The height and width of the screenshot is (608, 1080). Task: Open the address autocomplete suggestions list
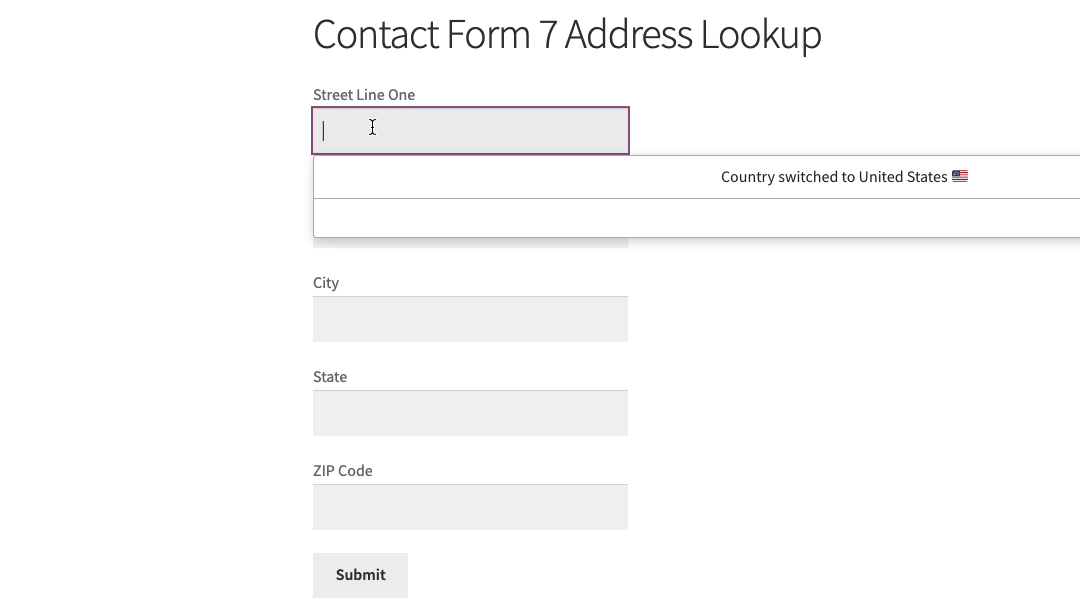click(470, 130)
